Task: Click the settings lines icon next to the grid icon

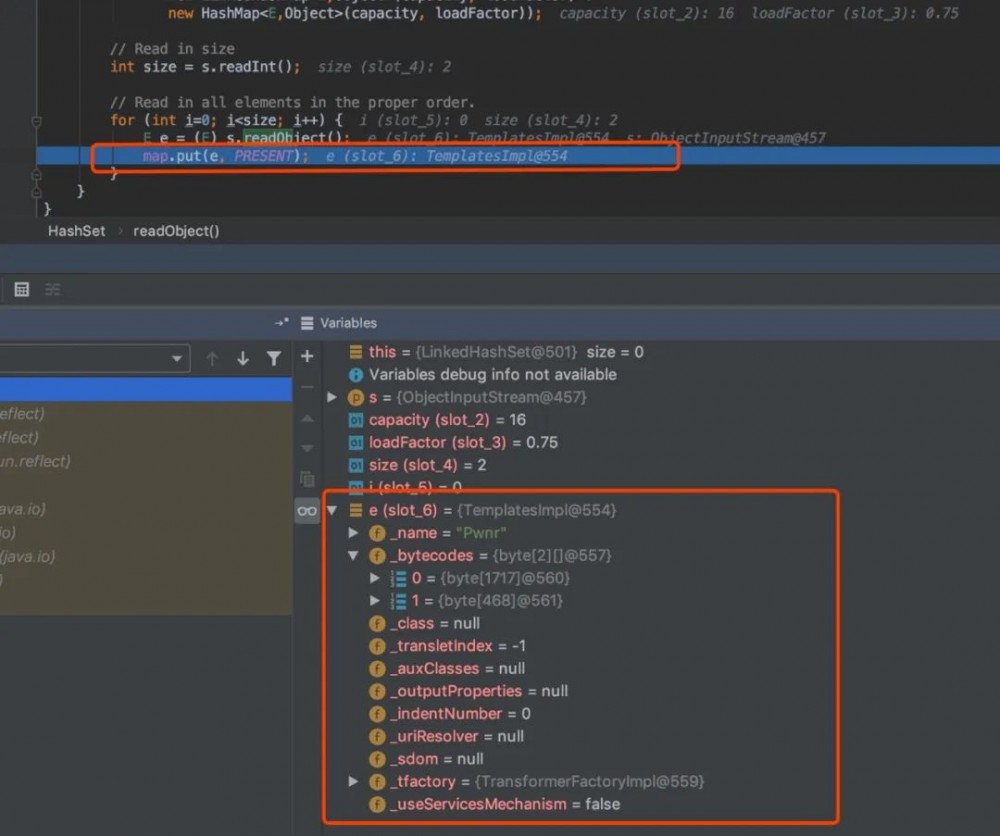Action: 53,288
